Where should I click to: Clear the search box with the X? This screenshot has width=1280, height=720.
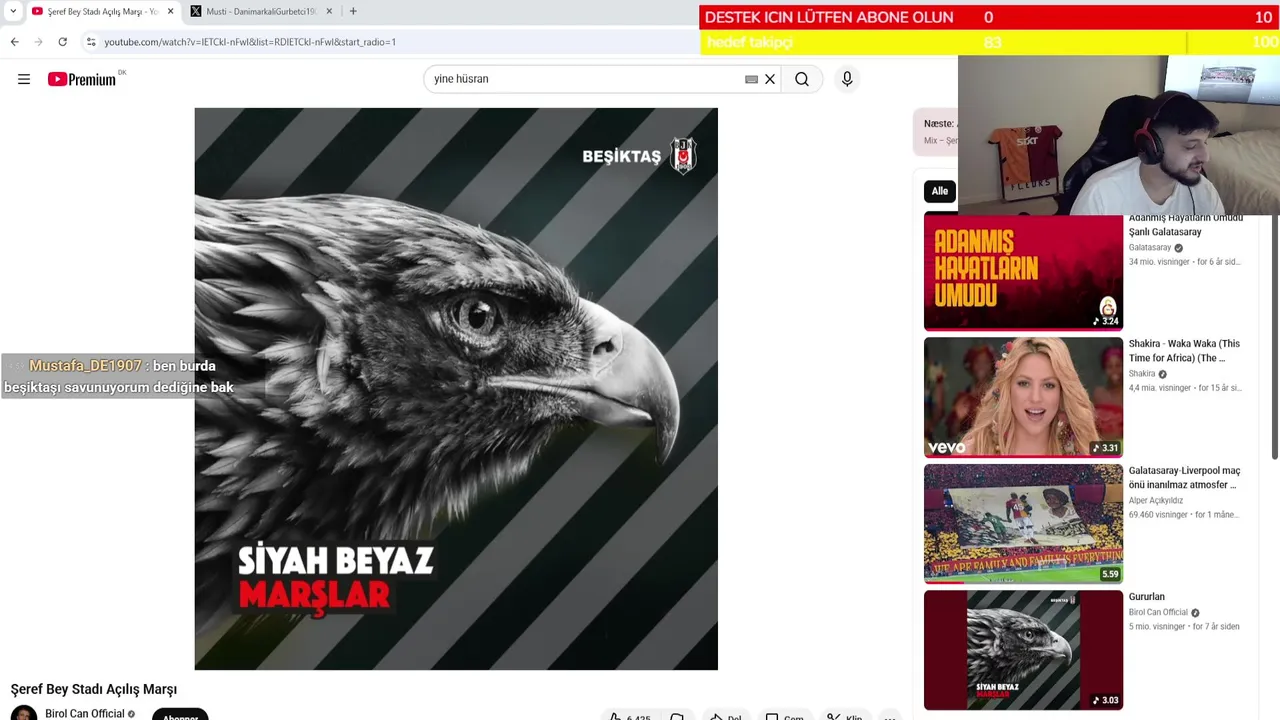[770, 79]
